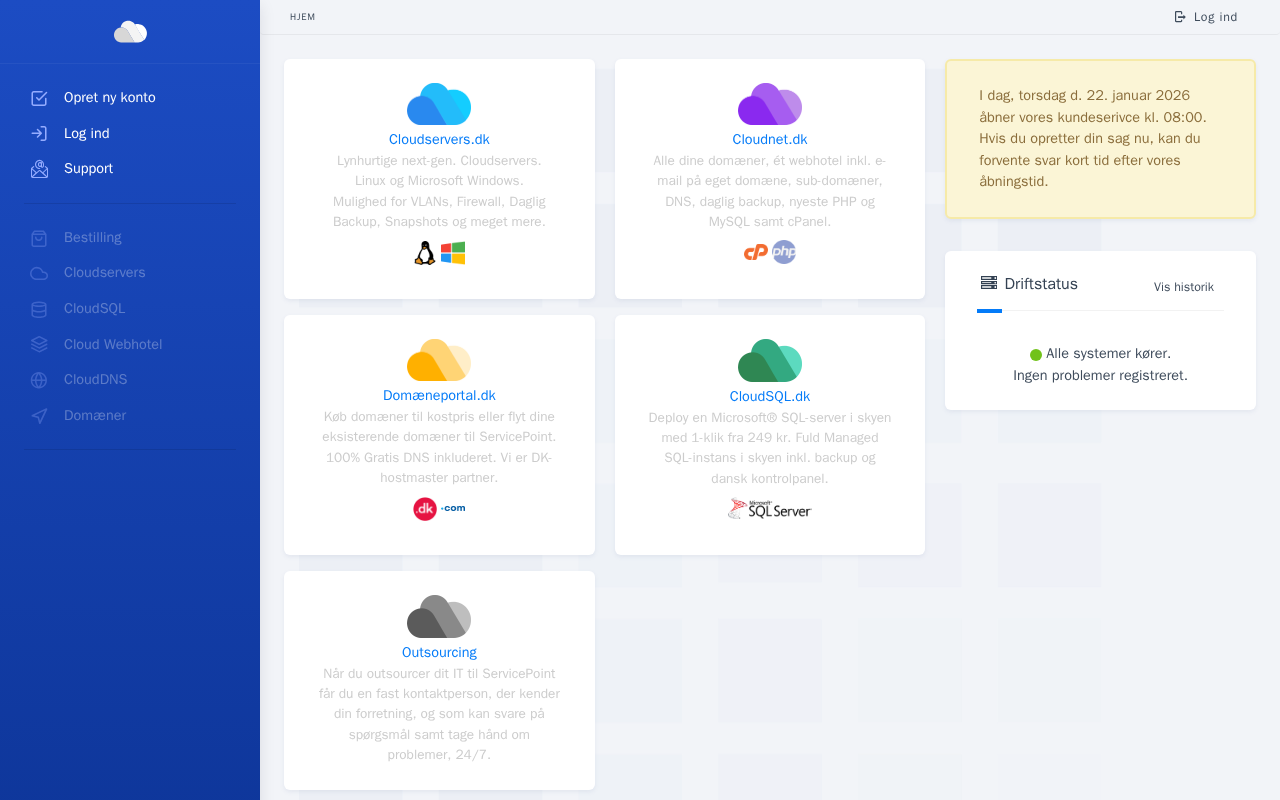Click the yellow customer service hours notice
Screen dimensions: 1280x800
1100,139
